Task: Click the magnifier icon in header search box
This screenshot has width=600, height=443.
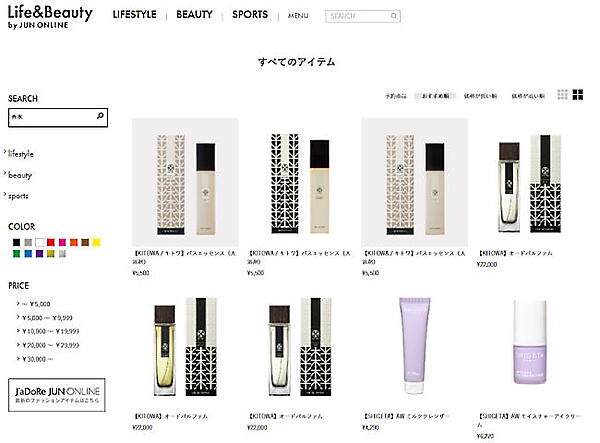Action: [394, 16]
